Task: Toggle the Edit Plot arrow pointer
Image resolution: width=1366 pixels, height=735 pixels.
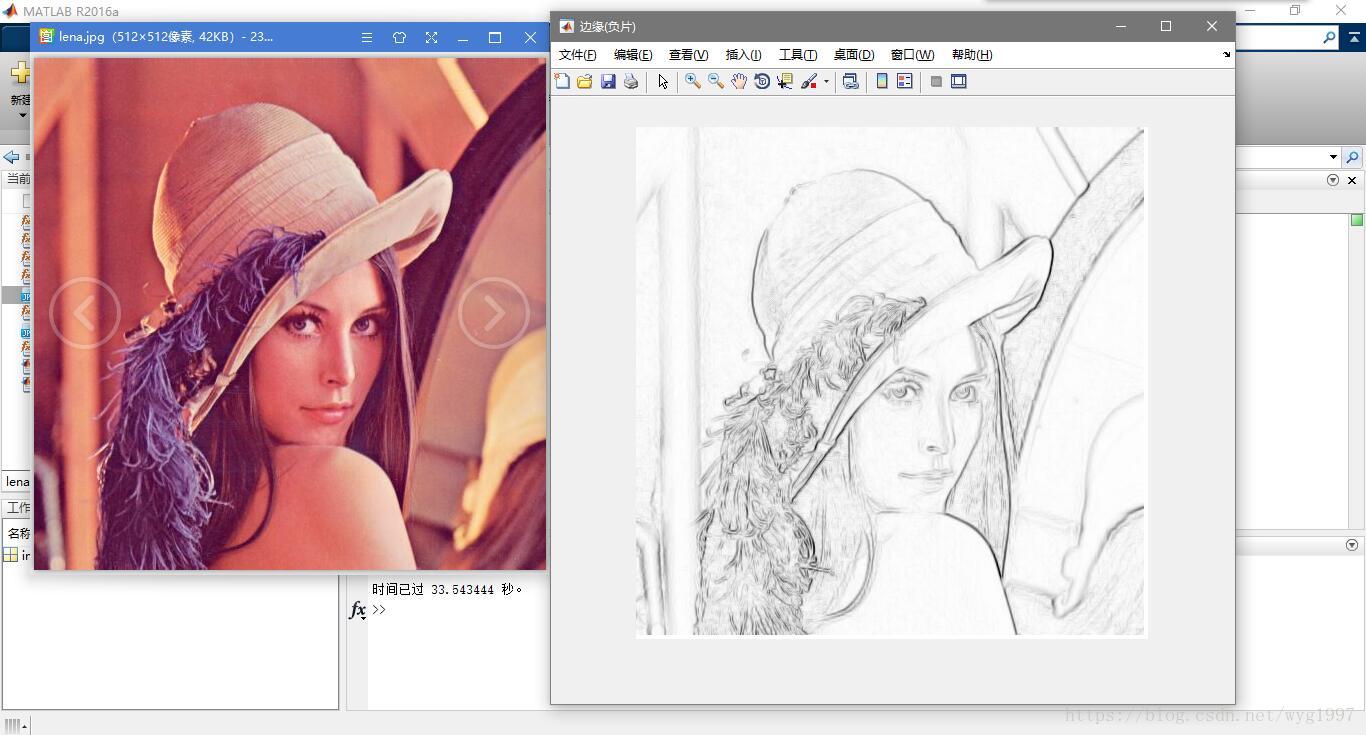Action: tap(663, 82)
